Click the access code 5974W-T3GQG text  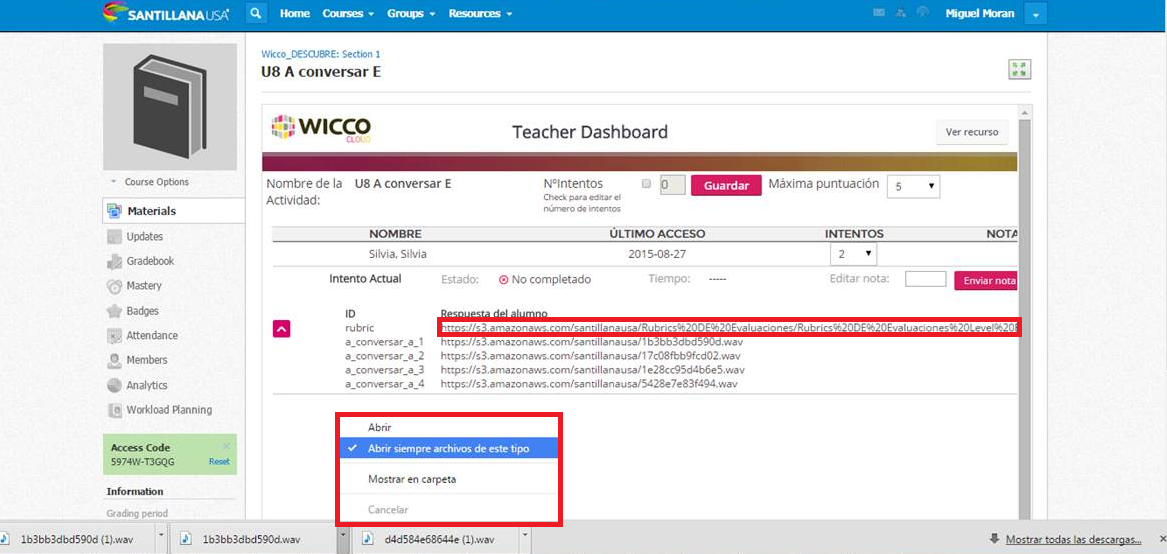click(x=141, y=462)
